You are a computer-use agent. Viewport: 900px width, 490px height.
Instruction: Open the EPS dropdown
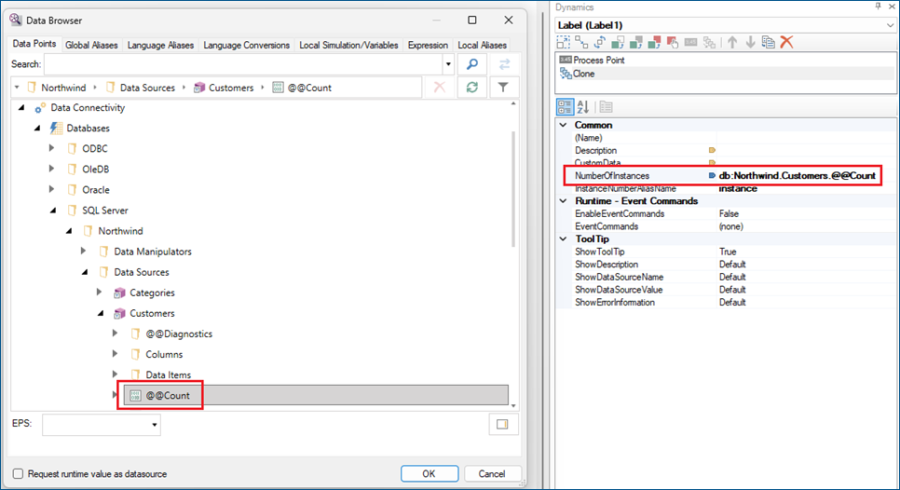[x=154, y=425]
